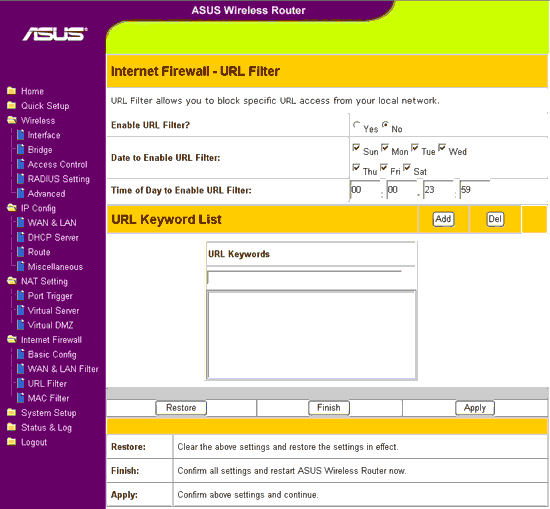Image resolution: width=550 pixels, height=509 pixels.
Task: Open the RADIUS Setting link
Action: [59, 179]
